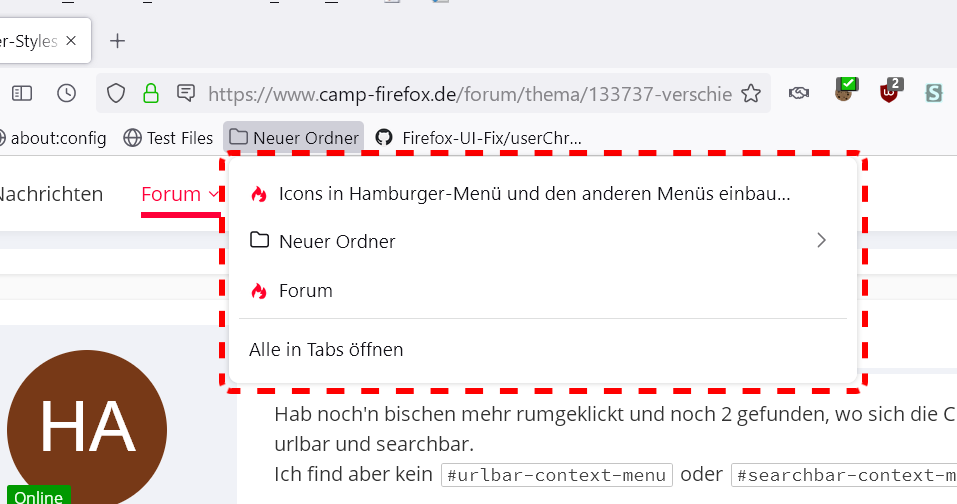Bookmark this page with the star icon
The height and width of the screenshot is (504, 957).
click(751, 94)
